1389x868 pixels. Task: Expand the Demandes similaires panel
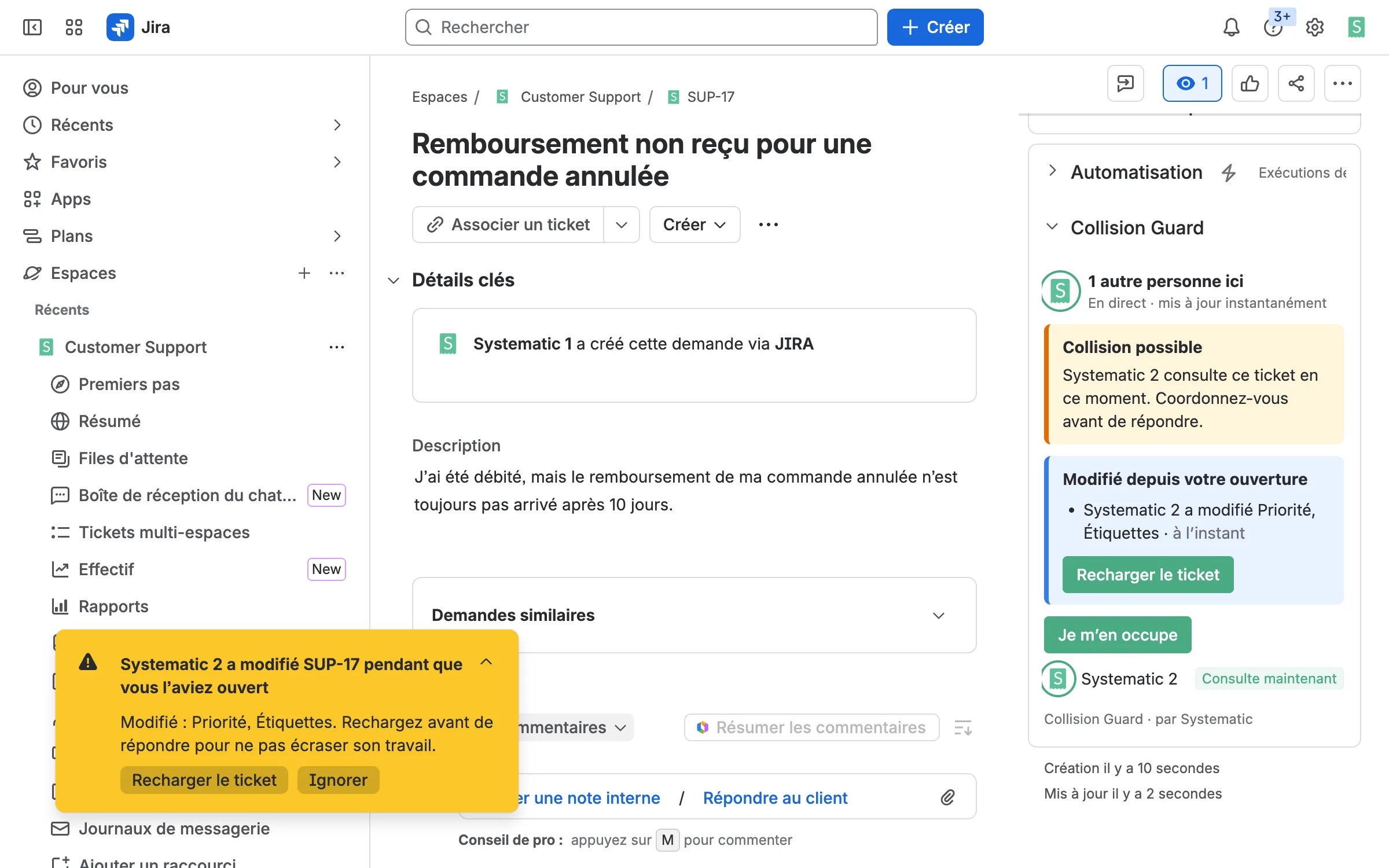(939, 615)
